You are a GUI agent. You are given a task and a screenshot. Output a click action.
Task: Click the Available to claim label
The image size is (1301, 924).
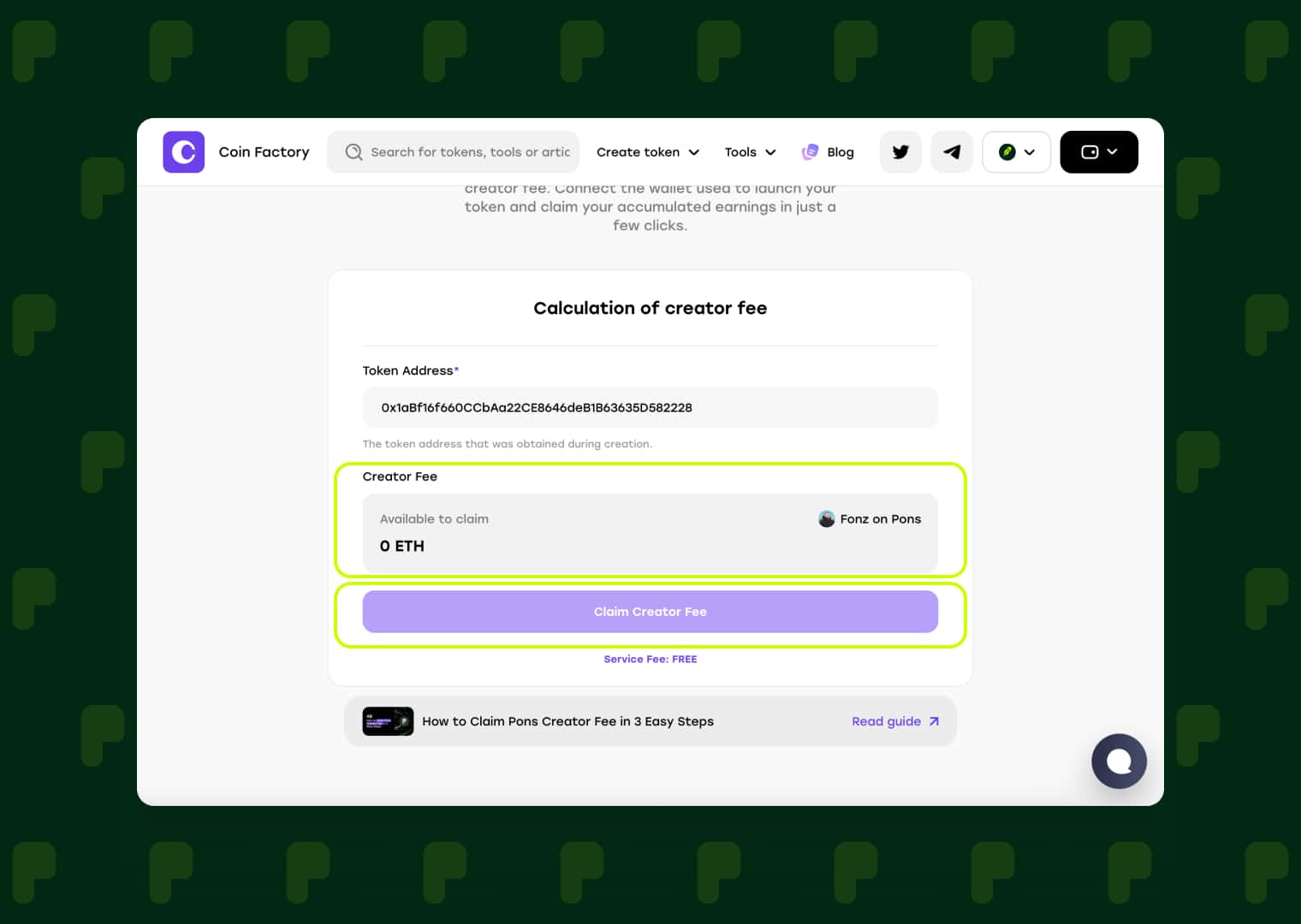pyautogui.click(x=434, y=519)
